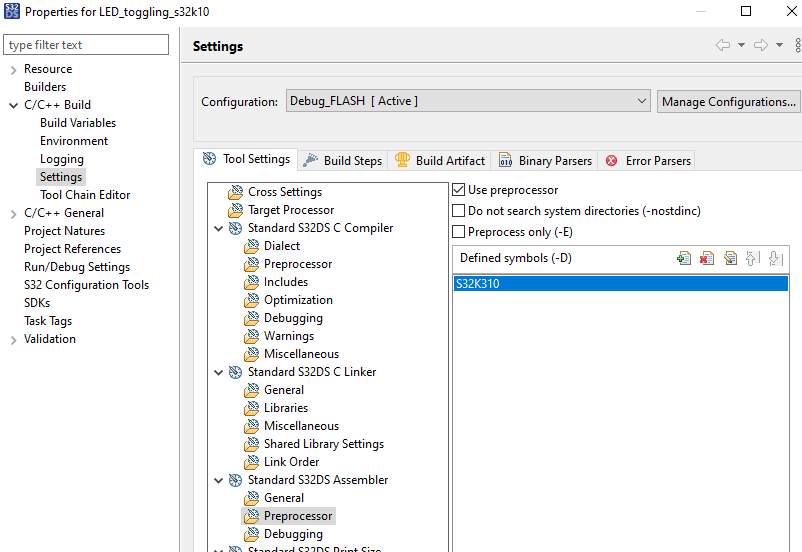Image resolution: width=802 pixels, height=552 pixels.
Task: Select Build Variables tree item
Action: (x=78, y=123)
